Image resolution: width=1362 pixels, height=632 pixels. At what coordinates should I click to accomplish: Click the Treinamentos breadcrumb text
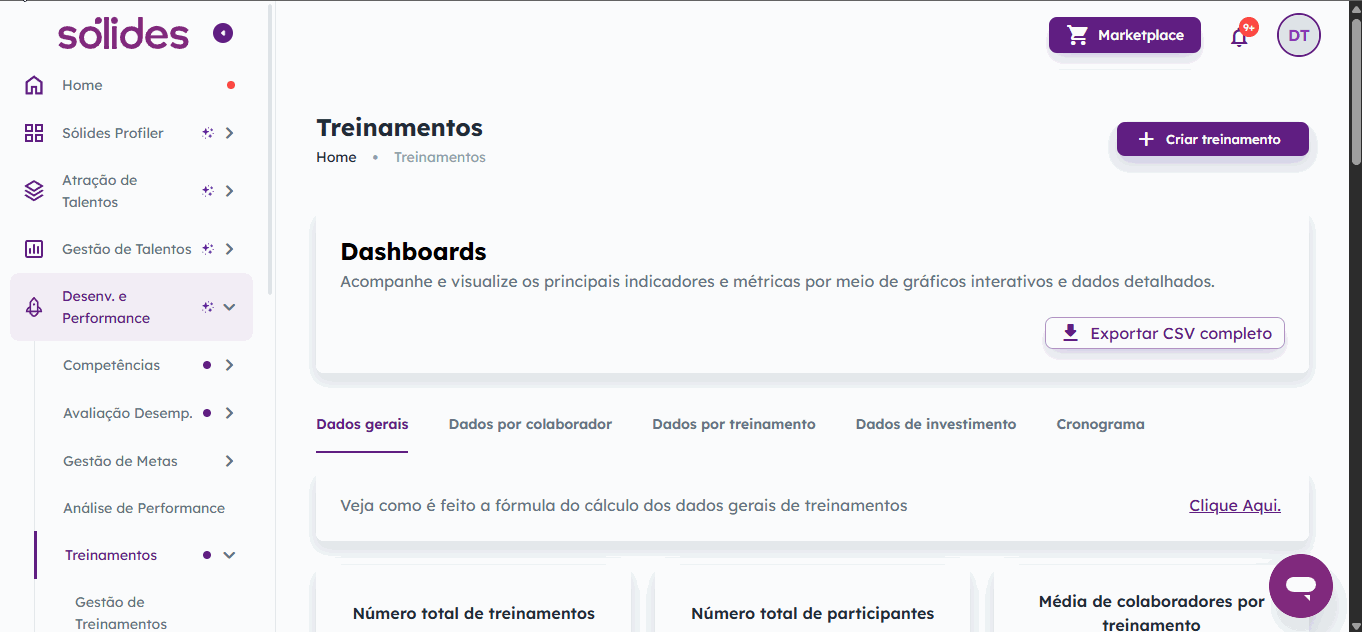[x=440, y=157]
